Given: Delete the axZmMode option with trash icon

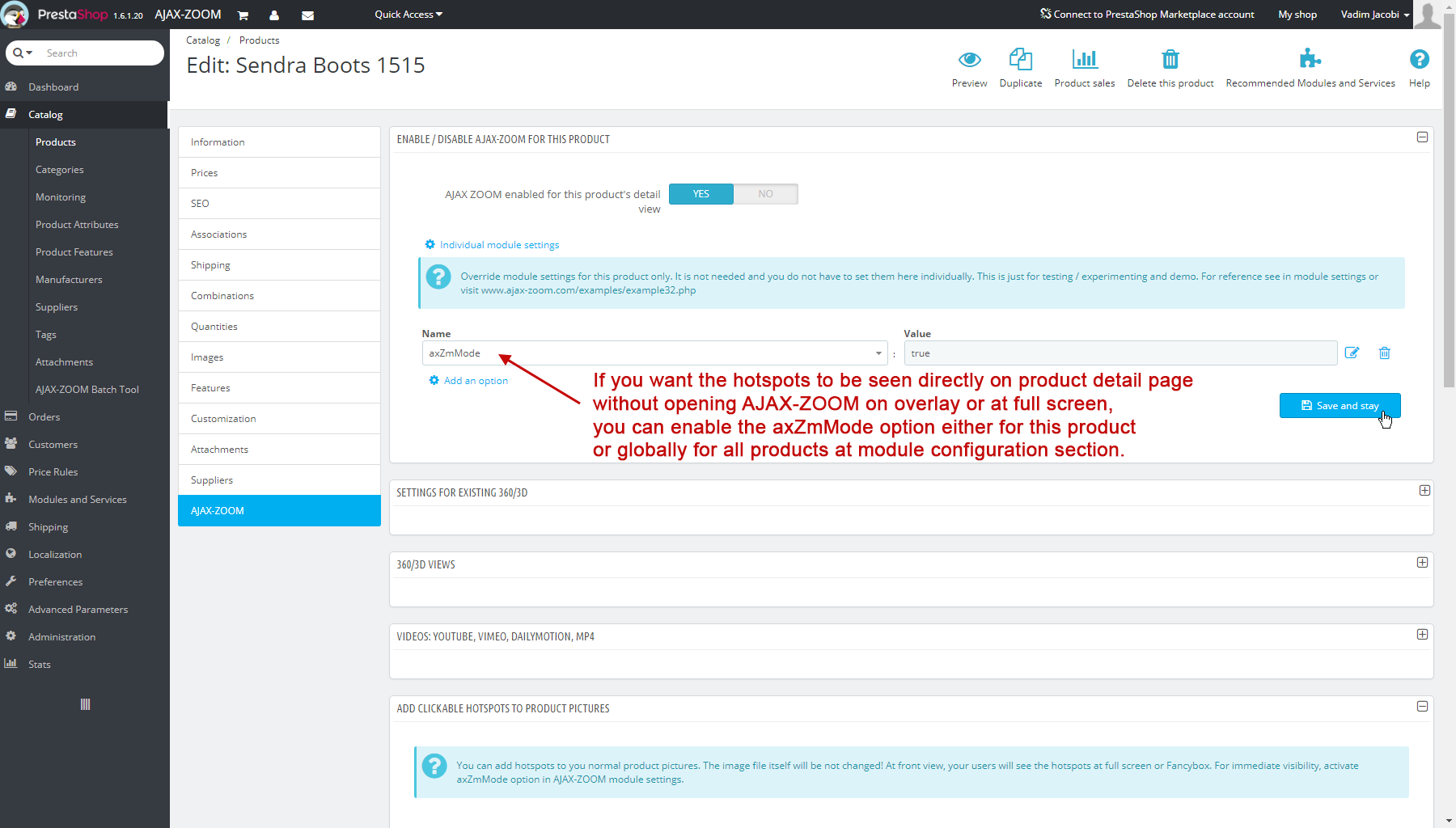Looking at the screenshot, I should point(1385,353).
